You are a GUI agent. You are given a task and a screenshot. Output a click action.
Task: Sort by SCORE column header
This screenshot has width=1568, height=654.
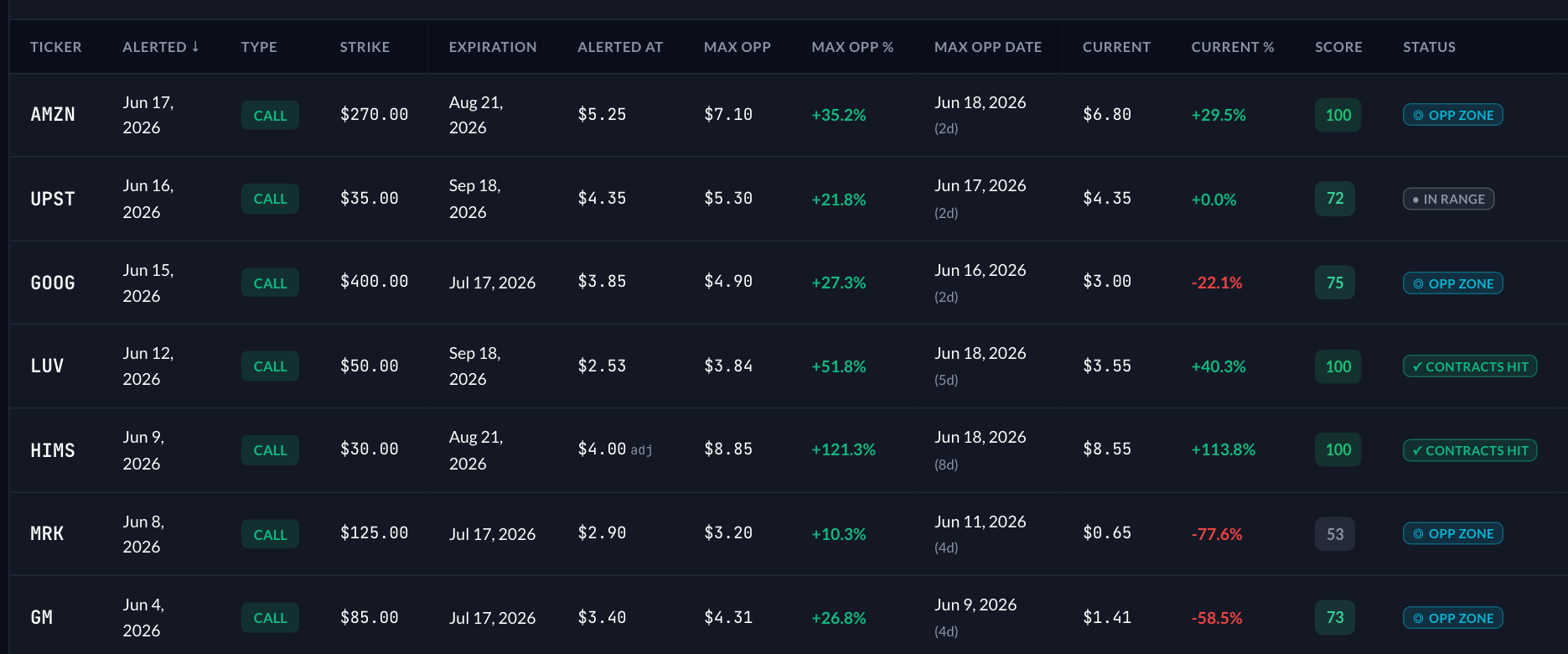pyautogui.click(x=1338, y=47)
